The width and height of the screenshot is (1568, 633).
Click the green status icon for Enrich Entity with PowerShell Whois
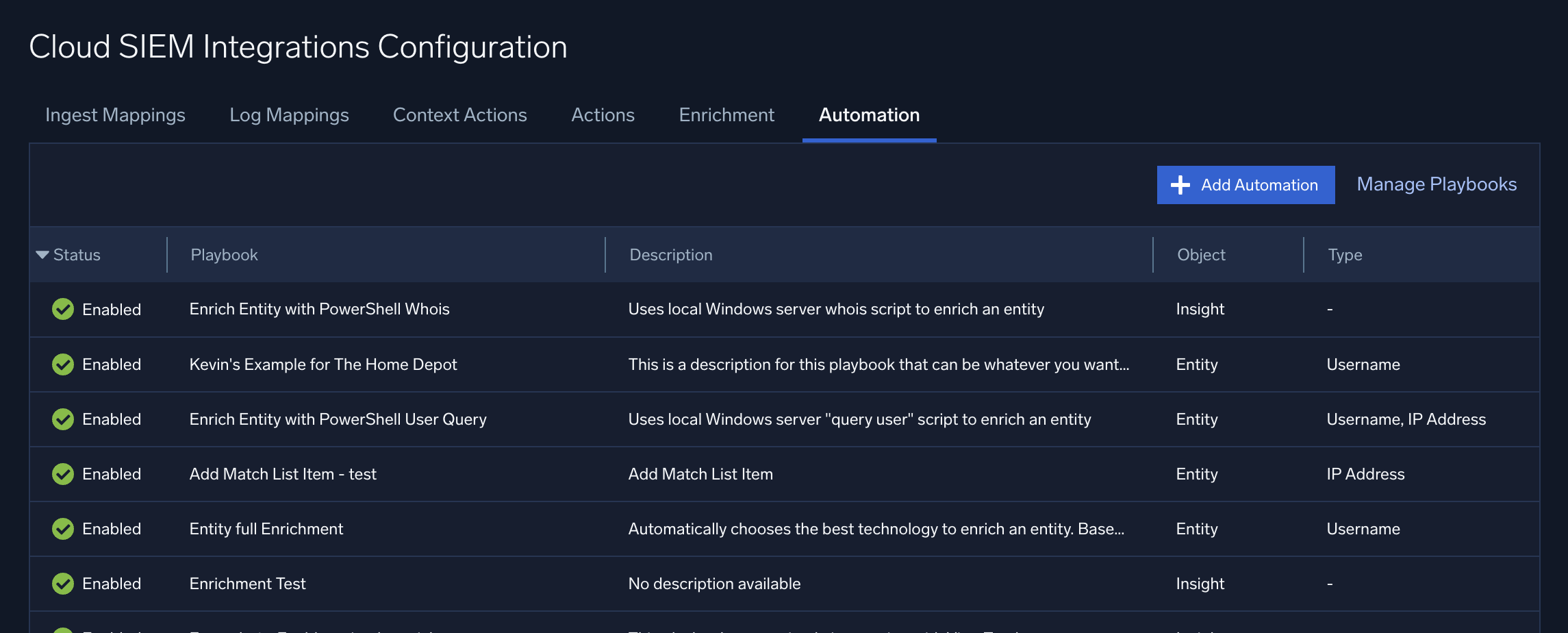[x=62, y=309]
